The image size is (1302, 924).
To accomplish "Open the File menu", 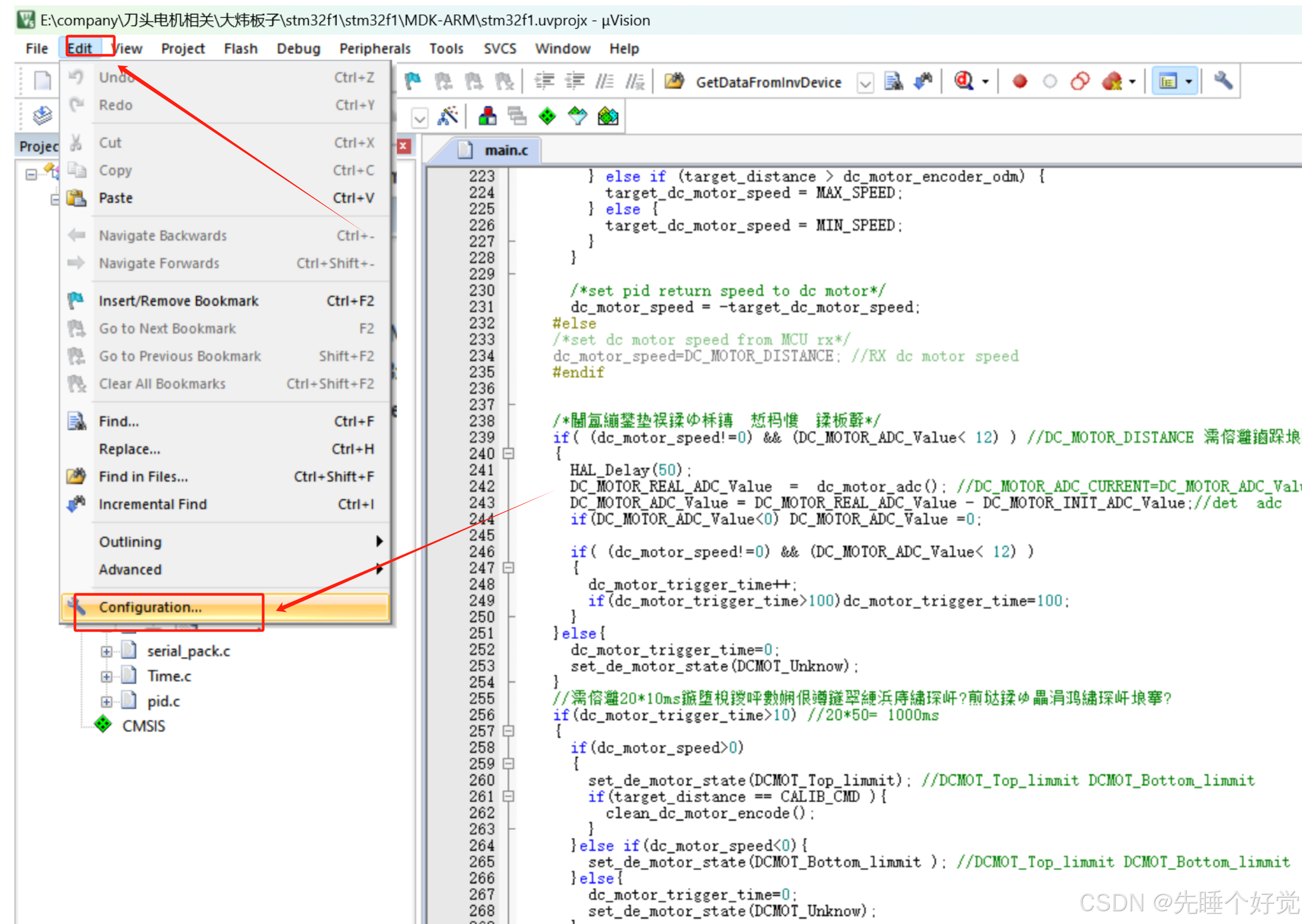I will [37, 49].
